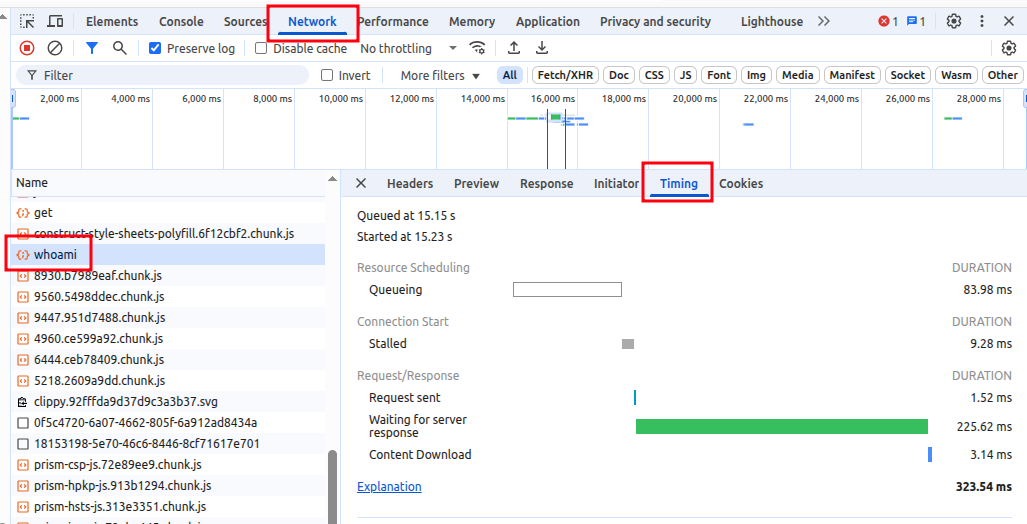Filter requests by Fetch/XHR type
1027x524 pixels.
click(564, 75)
